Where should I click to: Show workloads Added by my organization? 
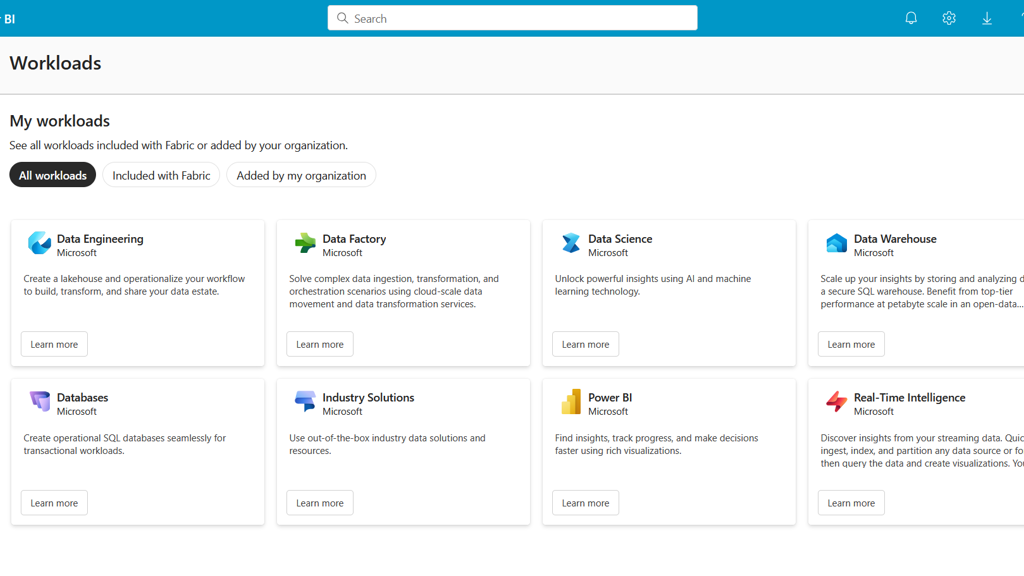tap(301, 175)
